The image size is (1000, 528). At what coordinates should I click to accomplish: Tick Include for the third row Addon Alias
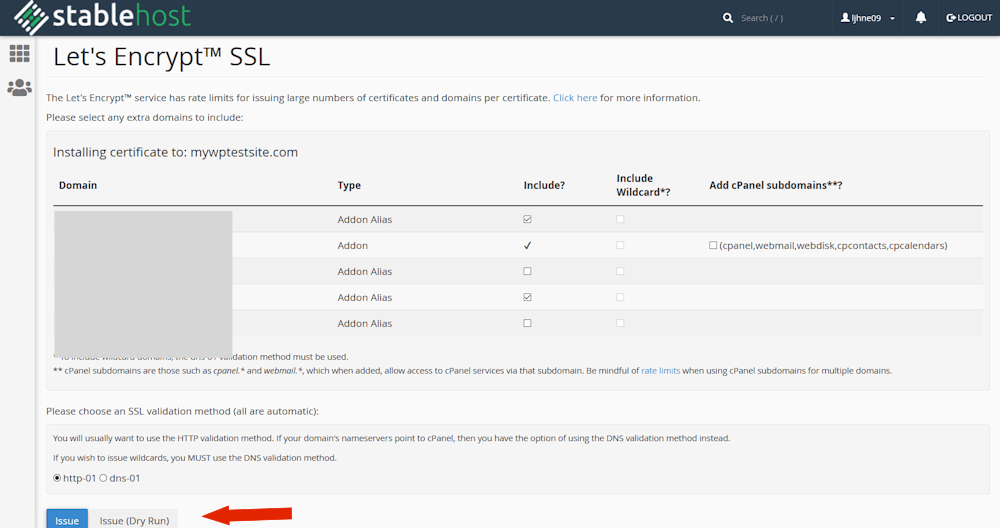[x=527, y=271]
